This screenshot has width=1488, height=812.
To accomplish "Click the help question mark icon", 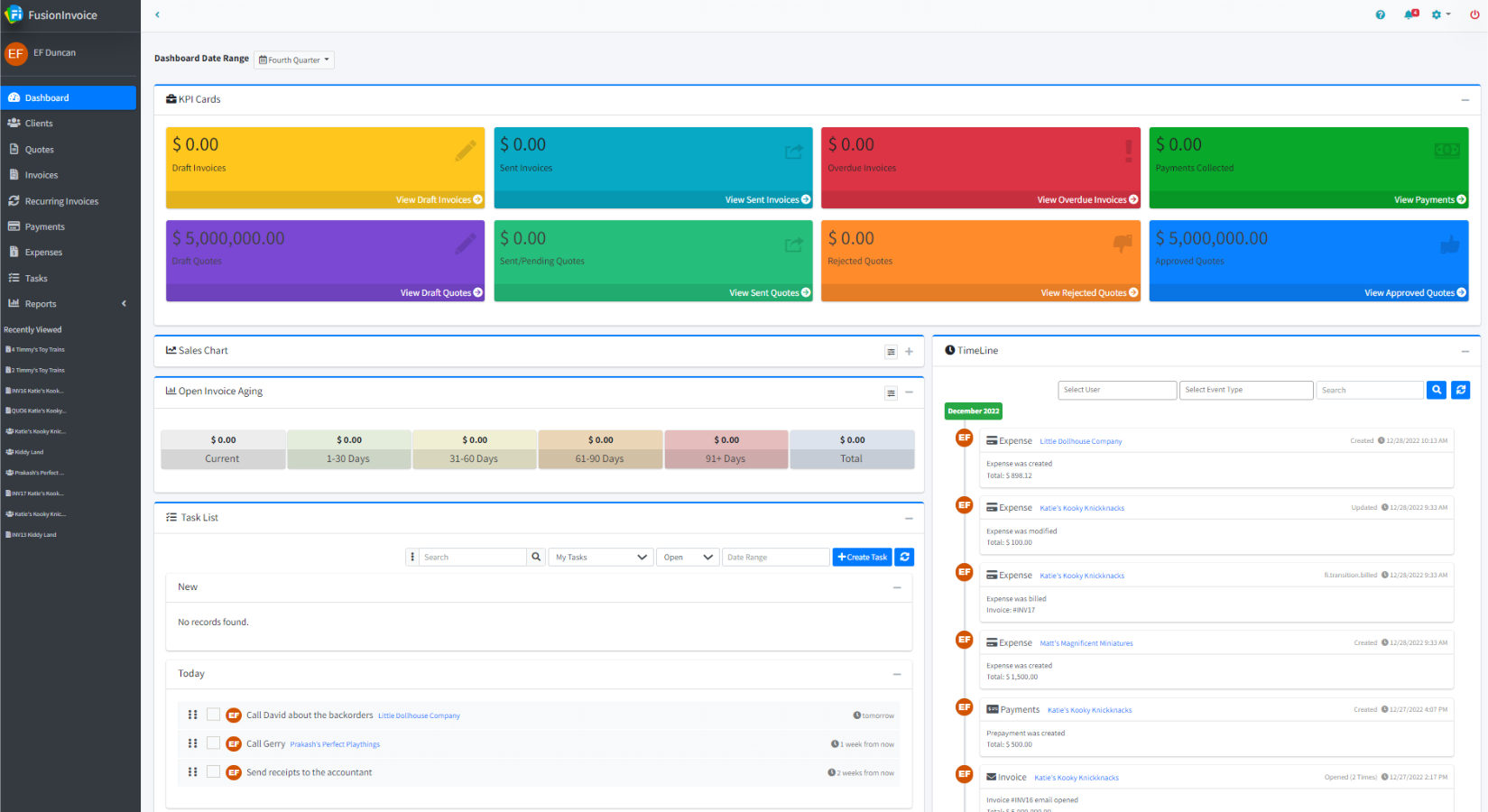I will click(1380, 14).
